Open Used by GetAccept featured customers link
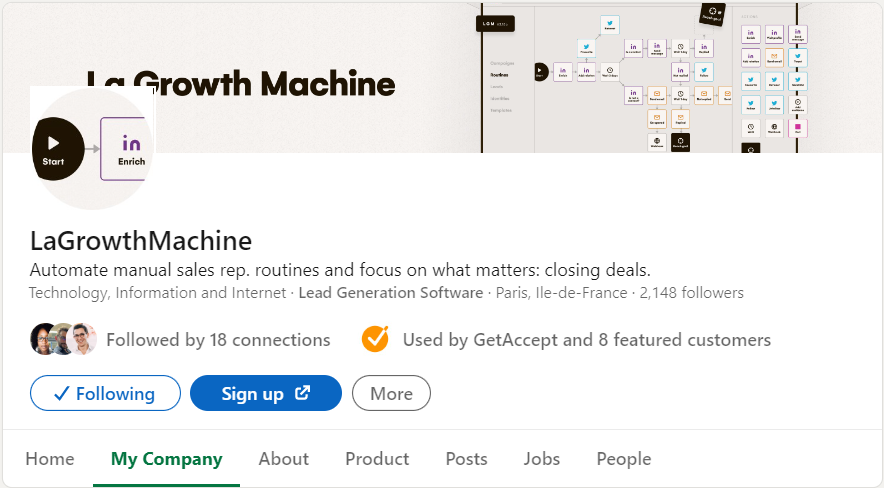 tap(586, 340)
